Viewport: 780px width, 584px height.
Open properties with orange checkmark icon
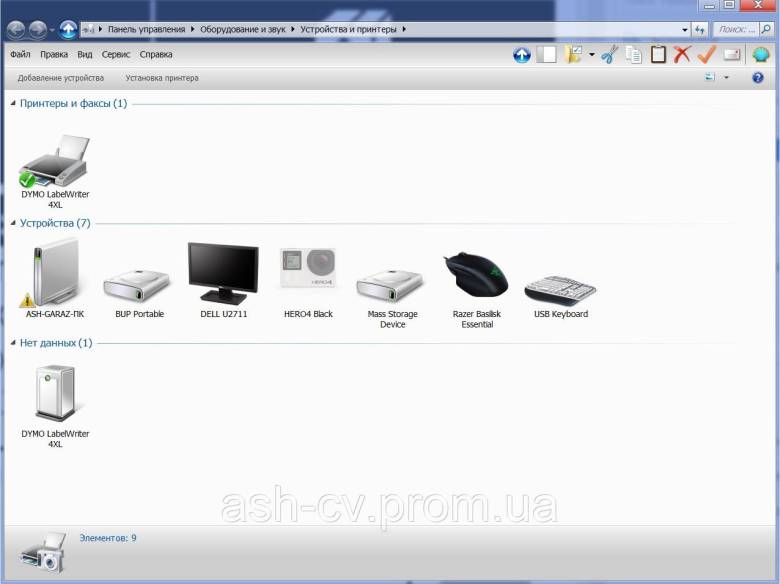pos(706,54)
